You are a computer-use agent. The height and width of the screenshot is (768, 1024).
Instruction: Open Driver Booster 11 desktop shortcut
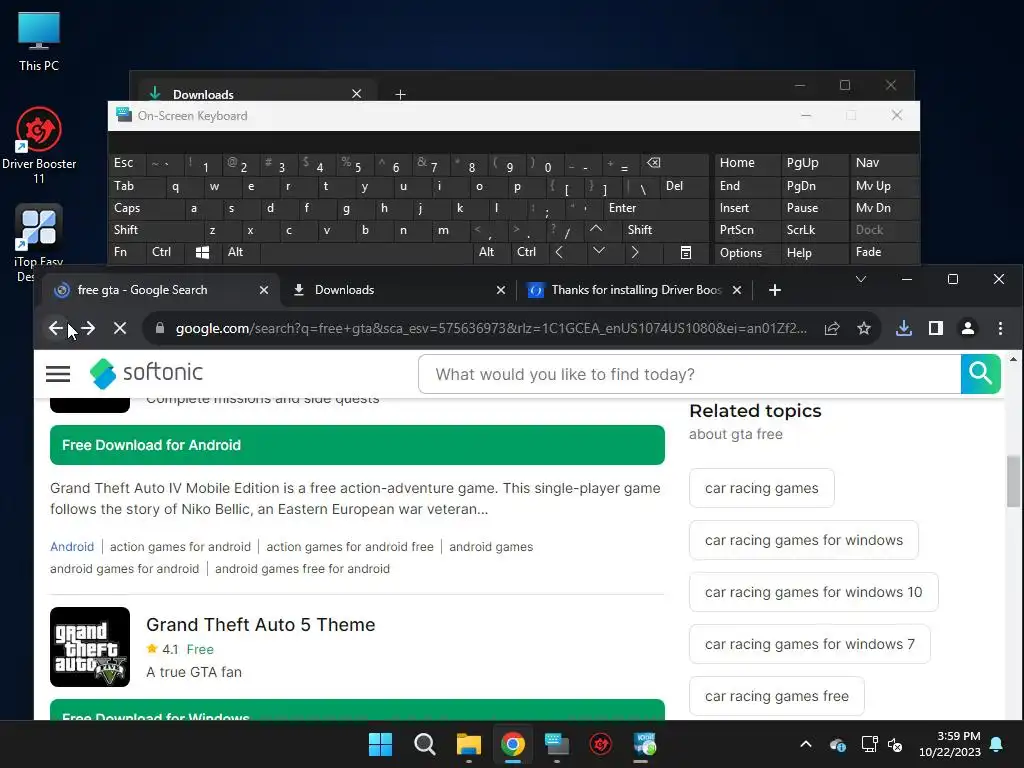click(x=39, y=145)
